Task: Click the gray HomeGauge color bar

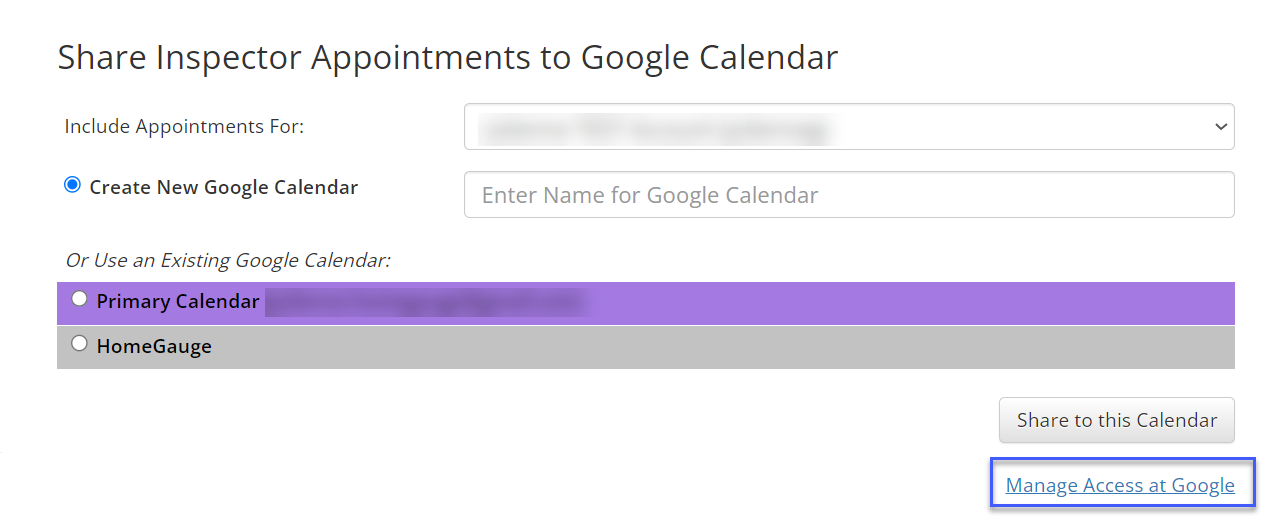Action: coord(700,347)
